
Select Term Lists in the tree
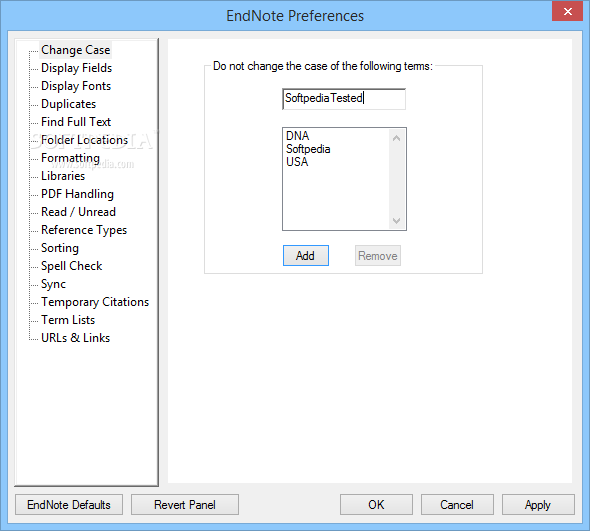68,320
